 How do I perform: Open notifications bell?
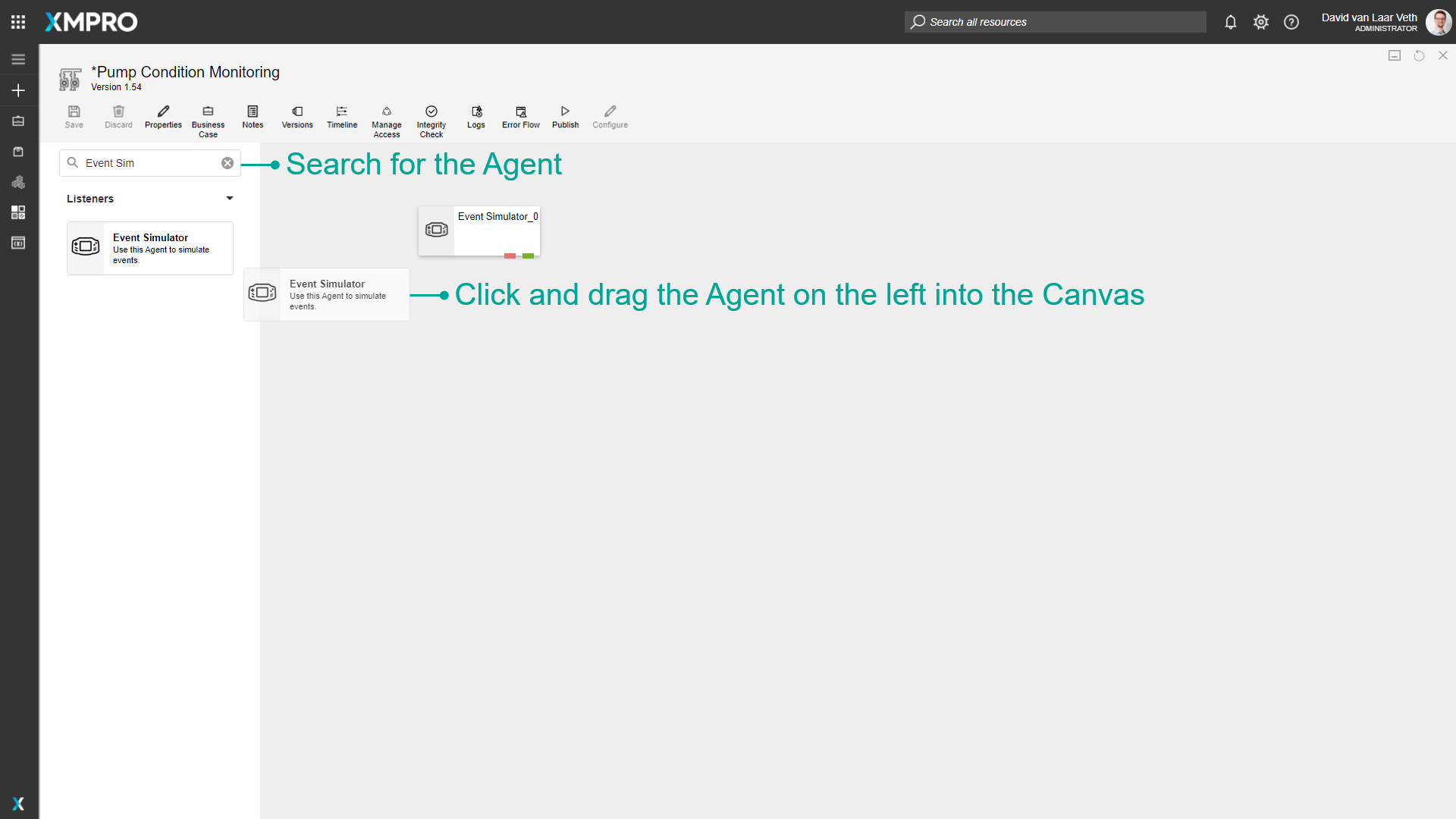tap(1231, 22)
